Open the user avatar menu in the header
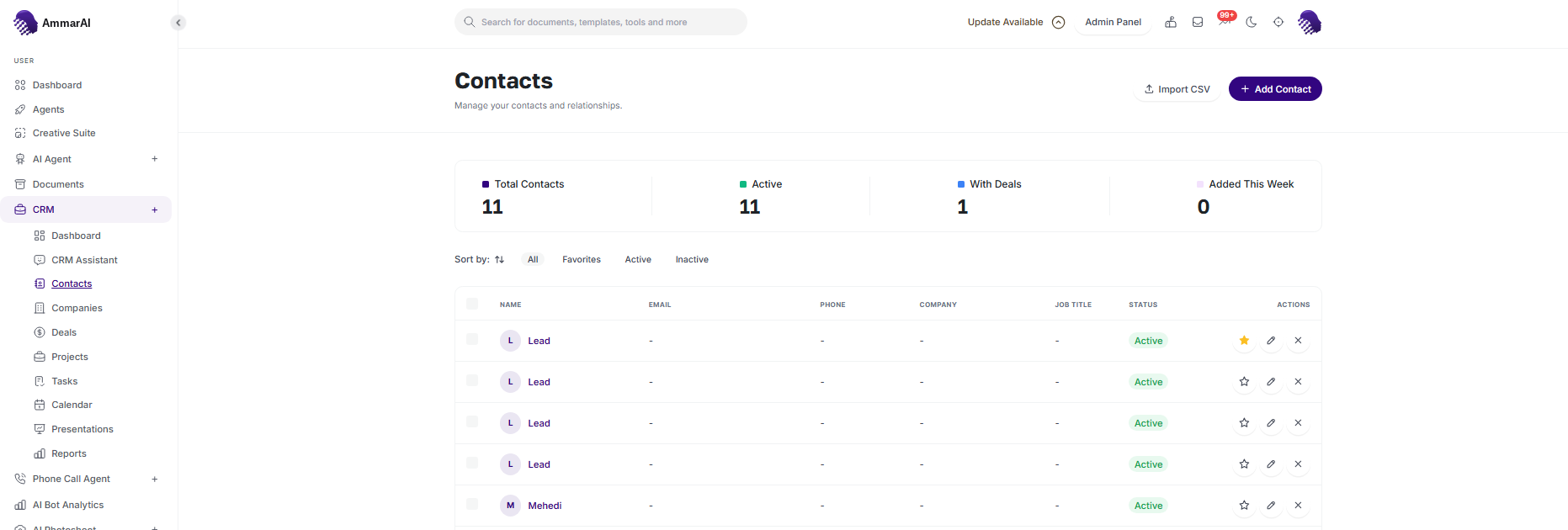This screenshot has width=1568, height=530. (1309, 23)
